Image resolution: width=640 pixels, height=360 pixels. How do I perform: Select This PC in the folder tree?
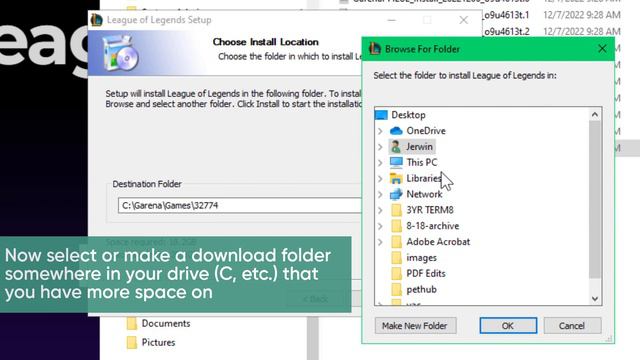tap(422, 162)
